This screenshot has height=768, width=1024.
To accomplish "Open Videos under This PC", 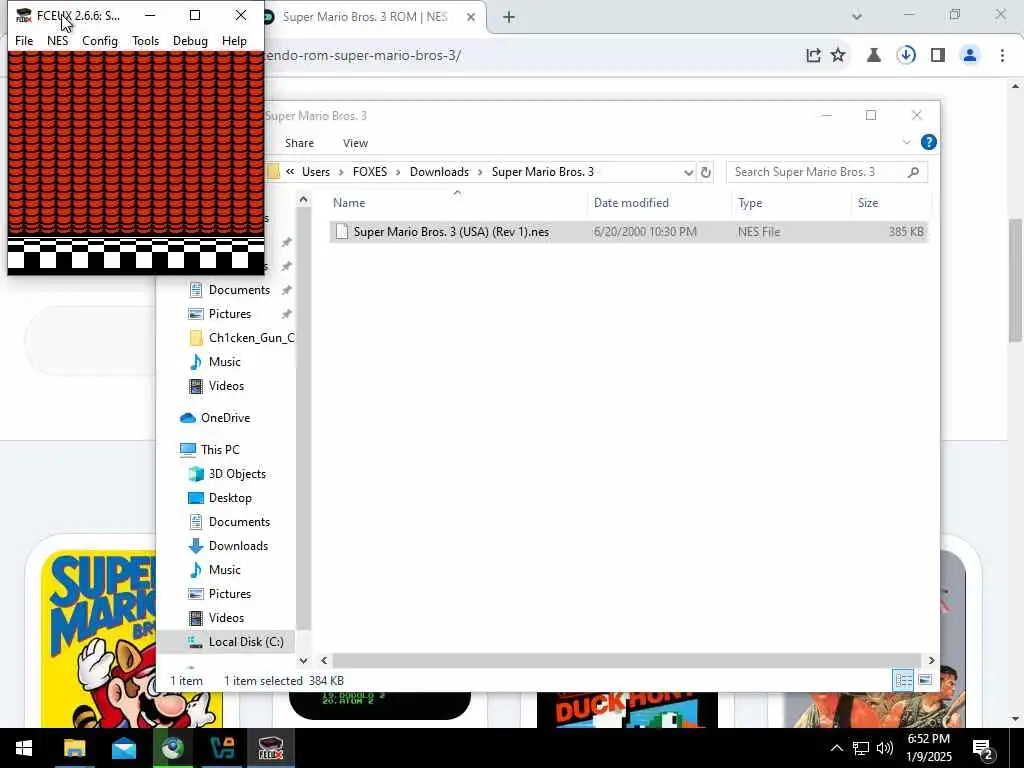I will click(226, 618).
